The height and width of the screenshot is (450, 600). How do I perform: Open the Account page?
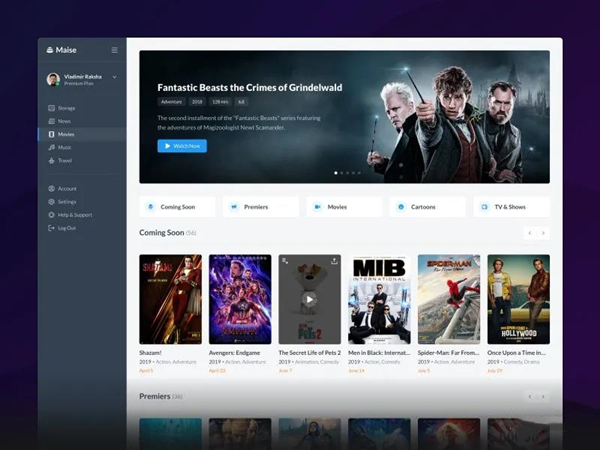tap(82, 189)
